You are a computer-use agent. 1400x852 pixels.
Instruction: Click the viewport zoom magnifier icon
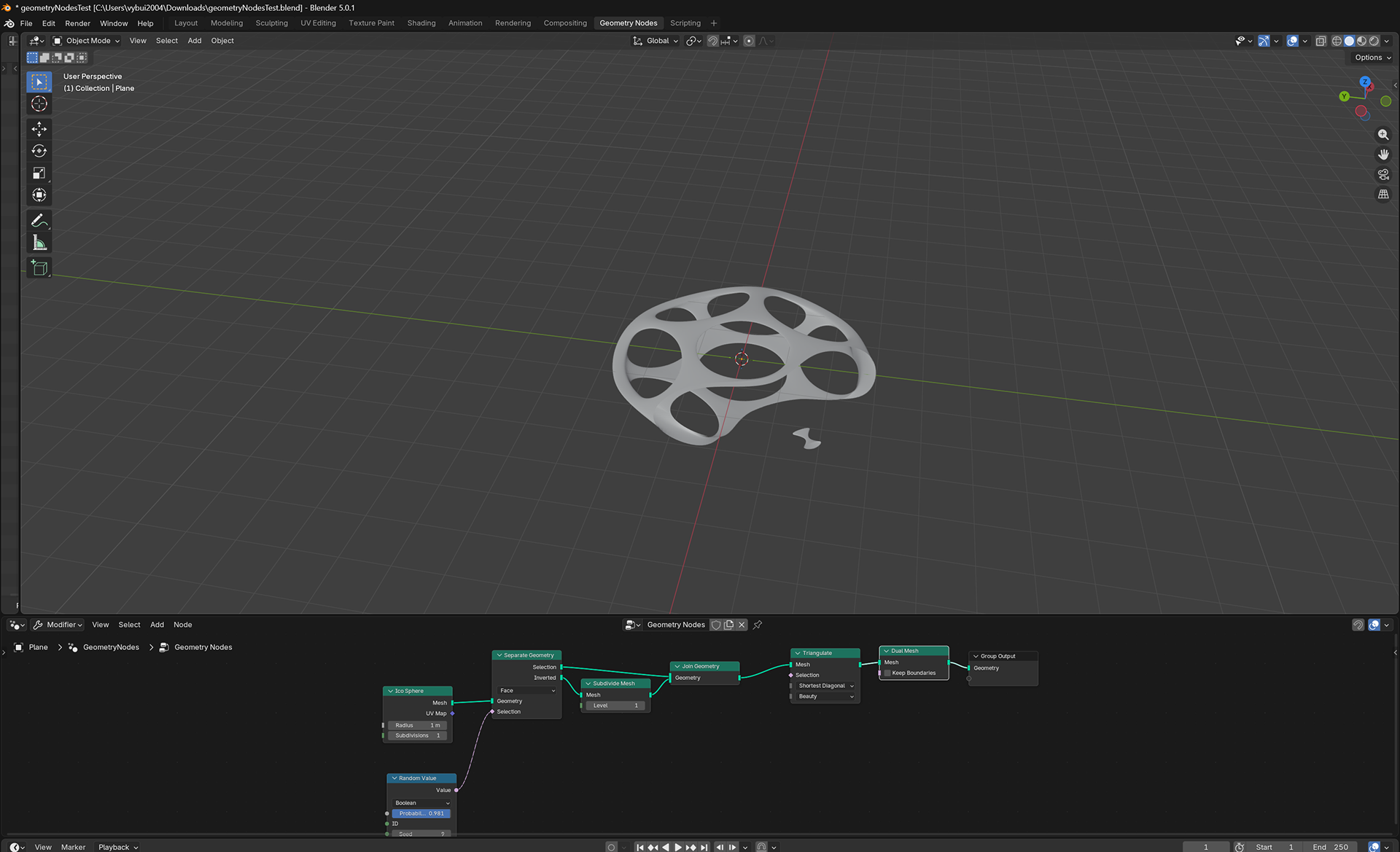1383,135
